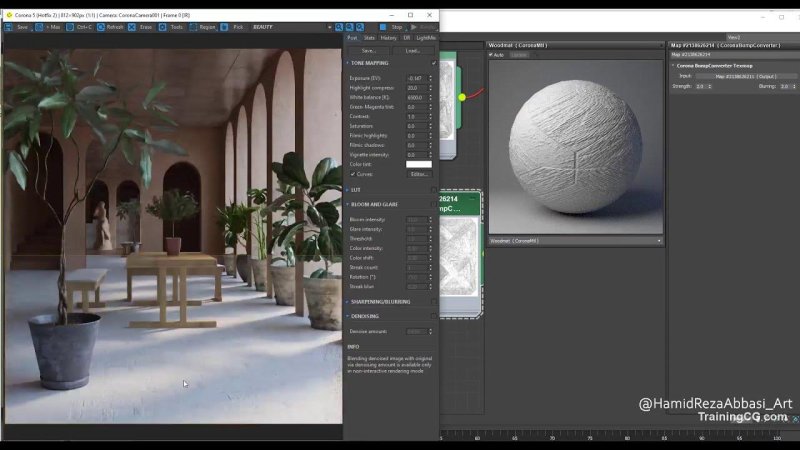Click the Exposure (EV) value field
The width and height of the screenshot is (800, 450).
click(414, 78)
